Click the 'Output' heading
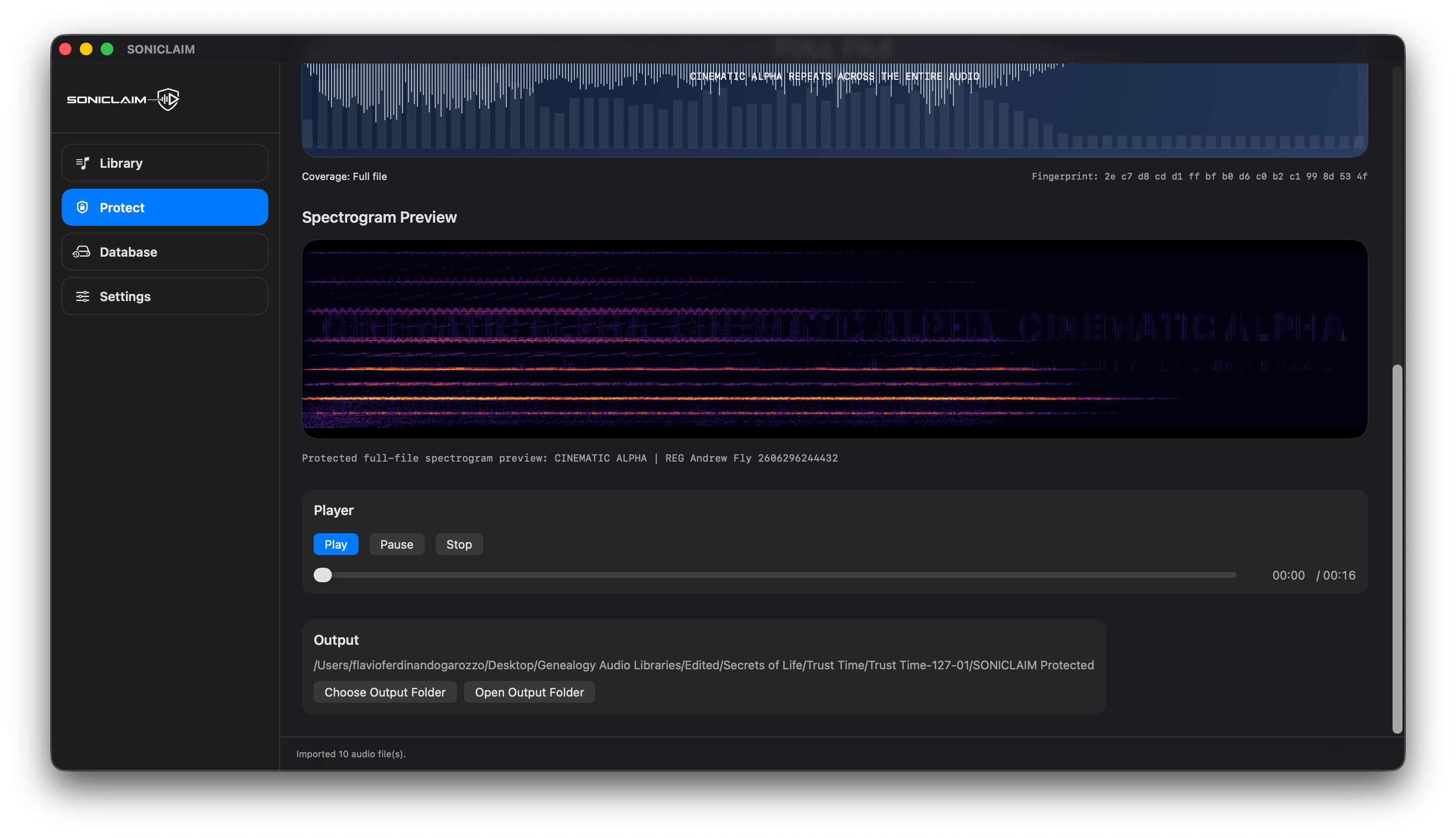The width and height of the screenshot is (1456, 838). tap(336, 640)
